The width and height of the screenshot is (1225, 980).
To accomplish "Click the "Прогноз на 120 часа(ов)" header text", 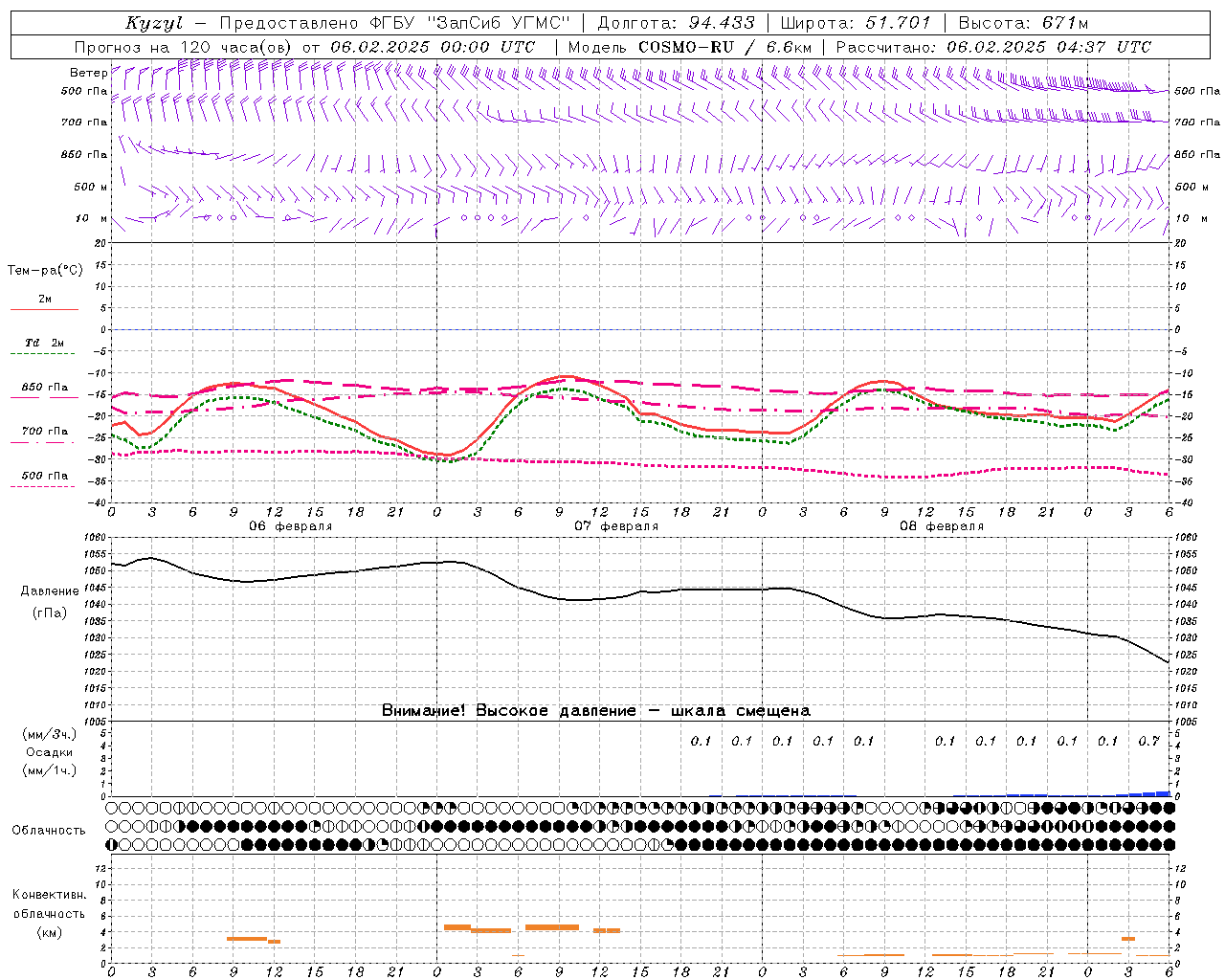I will point(185,47).
